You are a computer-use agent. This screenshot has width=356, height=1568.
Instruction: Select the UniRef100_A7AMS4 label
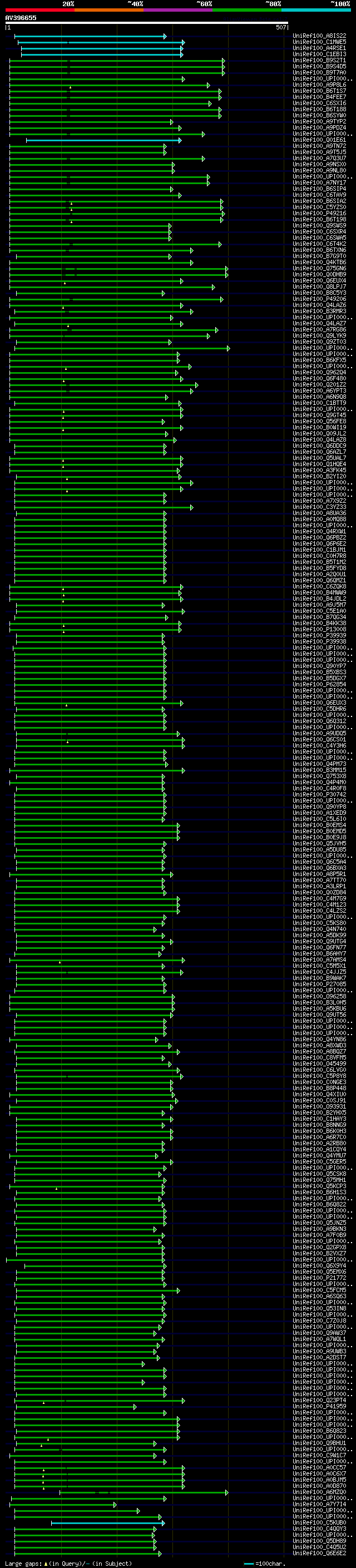coord(319,961)
